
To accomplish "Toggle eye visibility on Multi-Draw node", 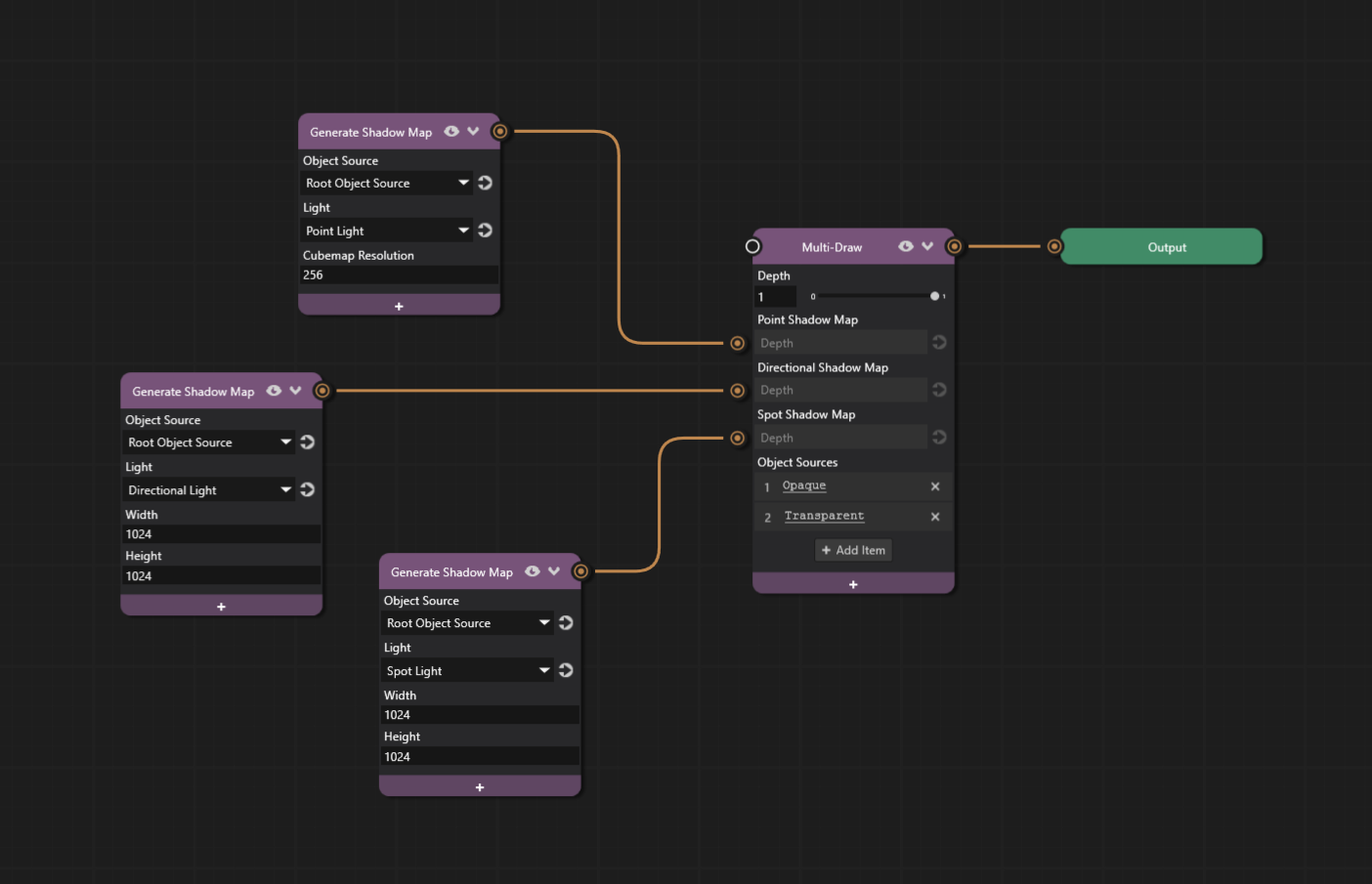I will (906, 246).
